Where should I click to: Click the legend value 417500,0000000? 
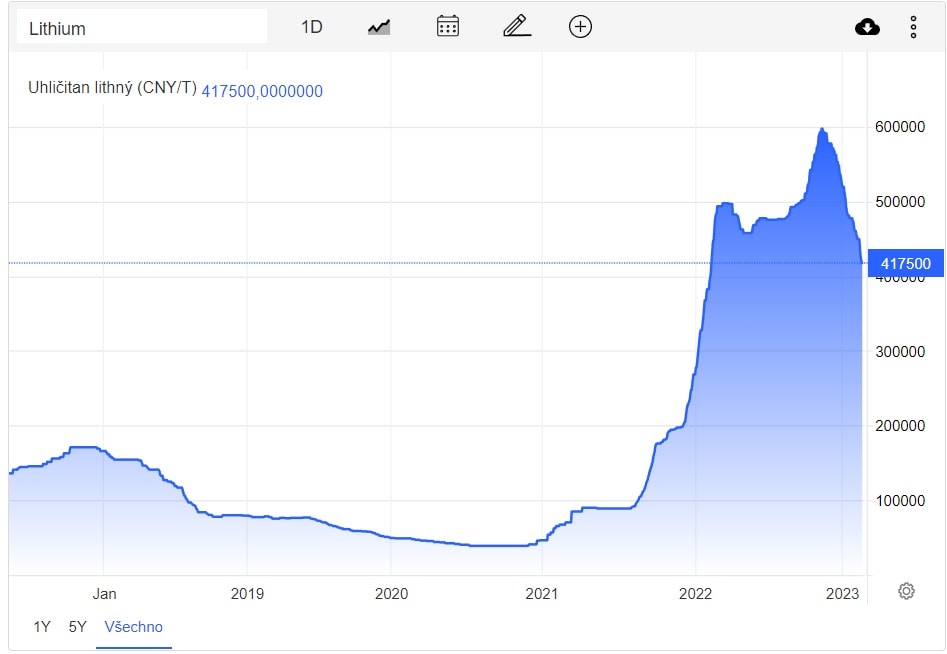tap(262, 91)
